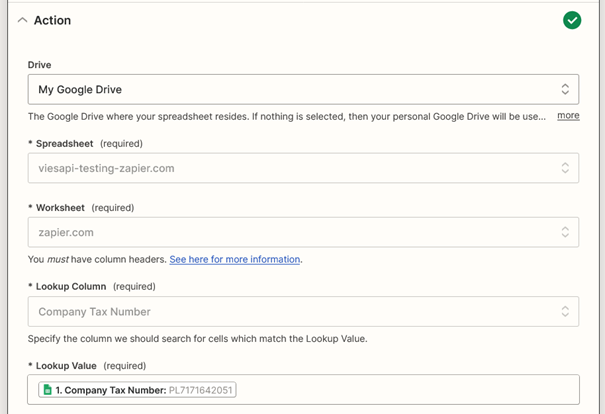
Task: Select the Company Tax Number PL7171642051 pill
Action: tap(137, 390)
